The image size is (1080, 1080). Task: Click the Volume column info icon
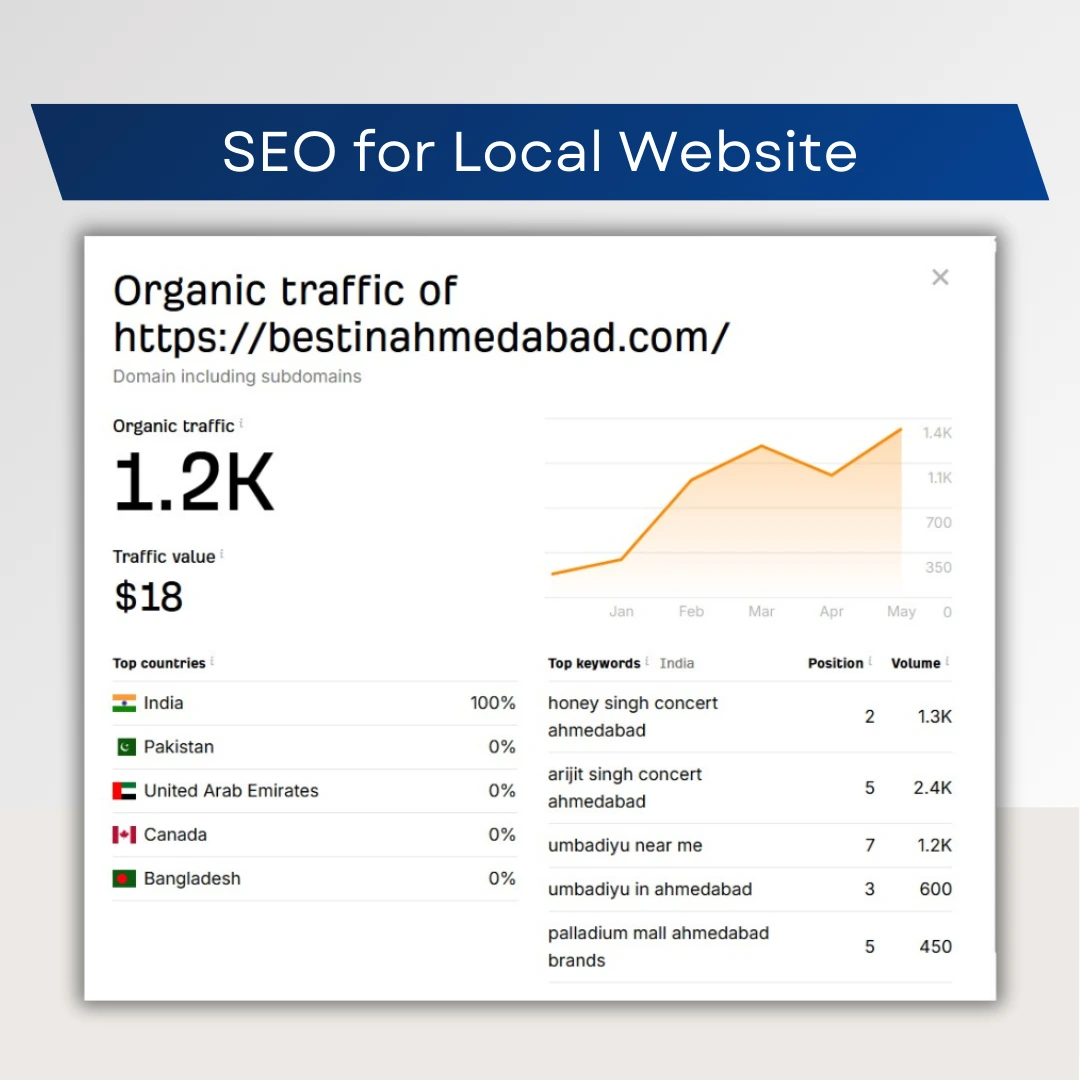point(948,661)
